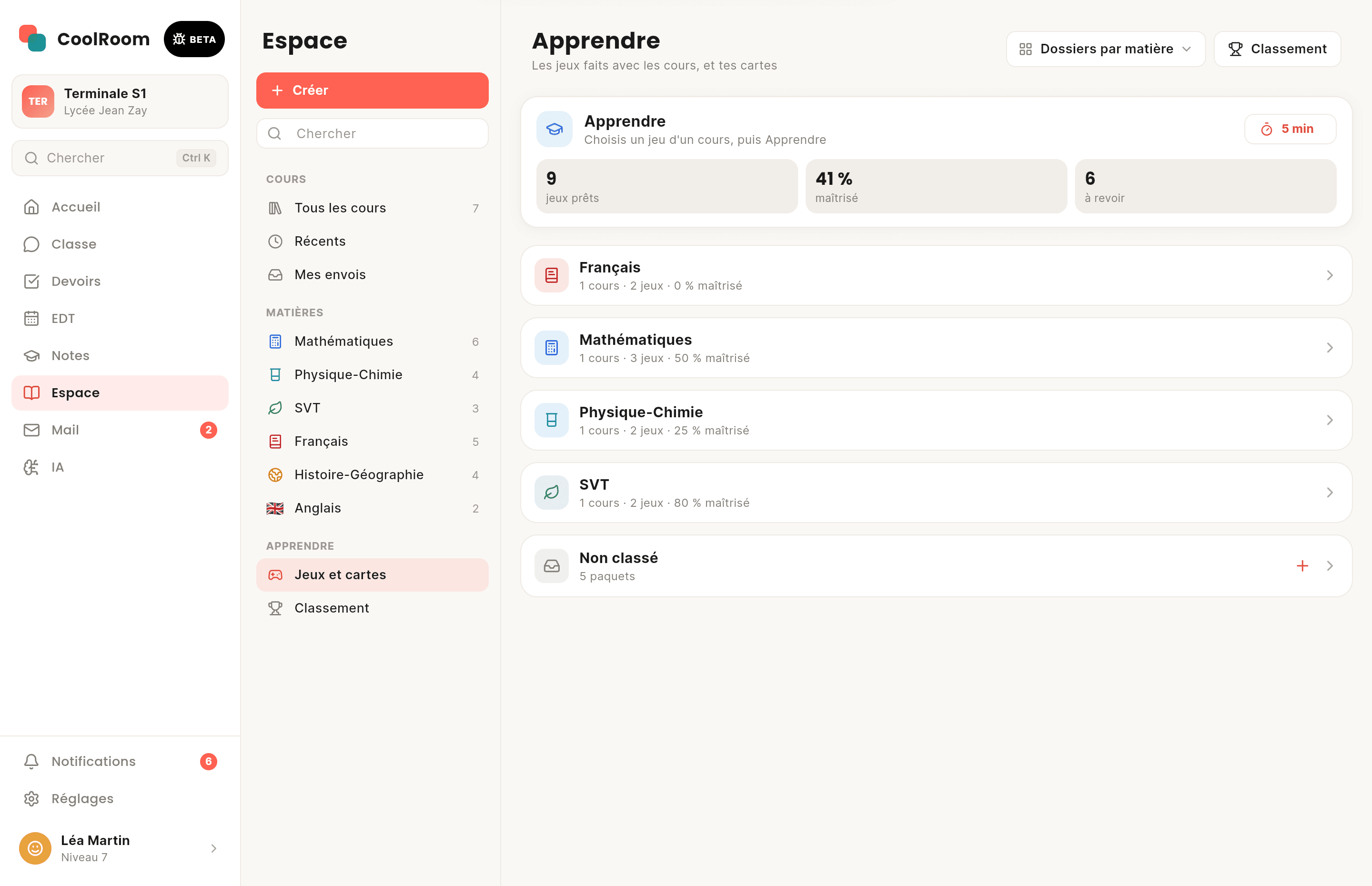The height and width of the screenshot is (886, 1372).
Task: Expand the SVT folder chevron
Action: [1330, 493]
